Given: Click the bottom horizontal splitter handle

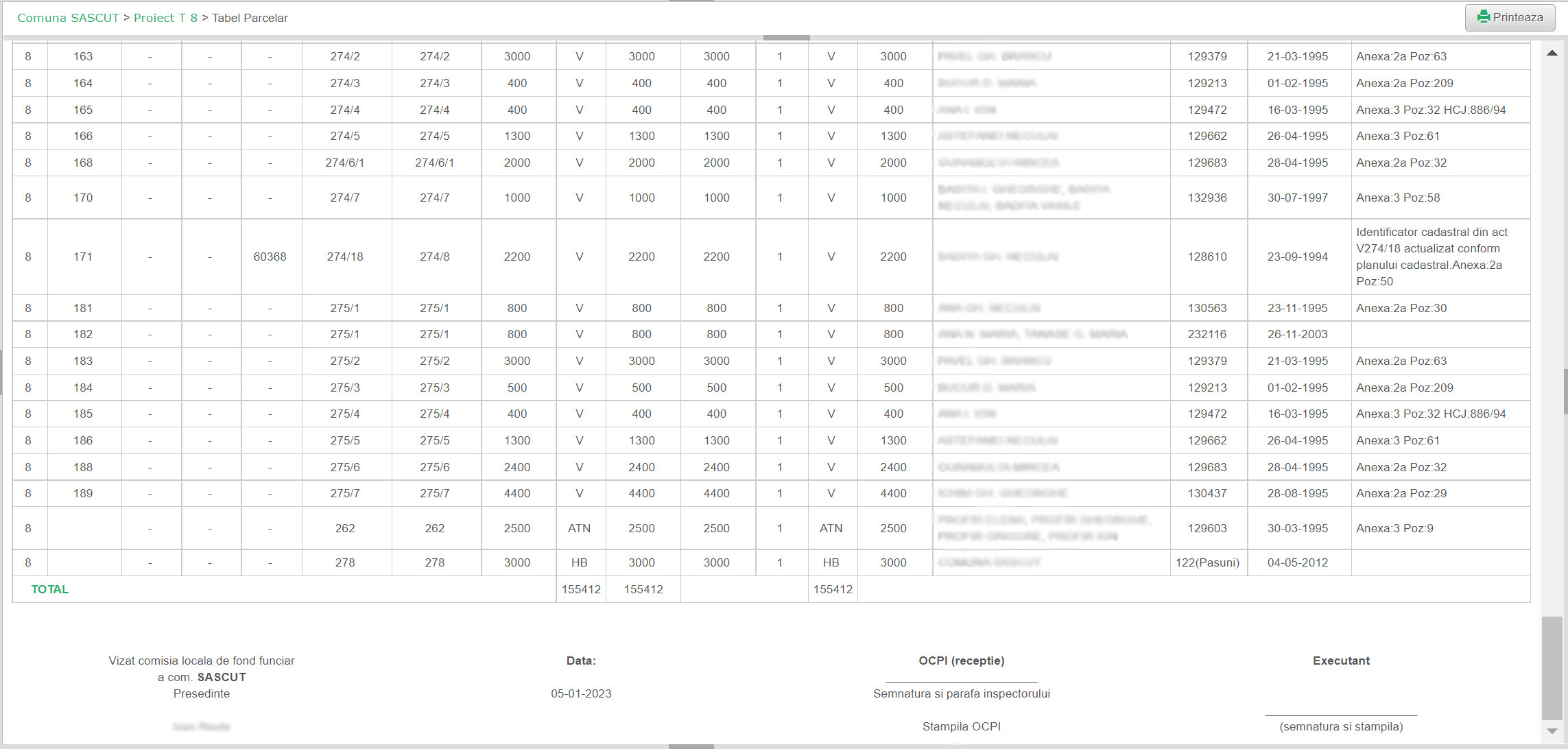Looking at the screenshot, I should pos(691,746).
